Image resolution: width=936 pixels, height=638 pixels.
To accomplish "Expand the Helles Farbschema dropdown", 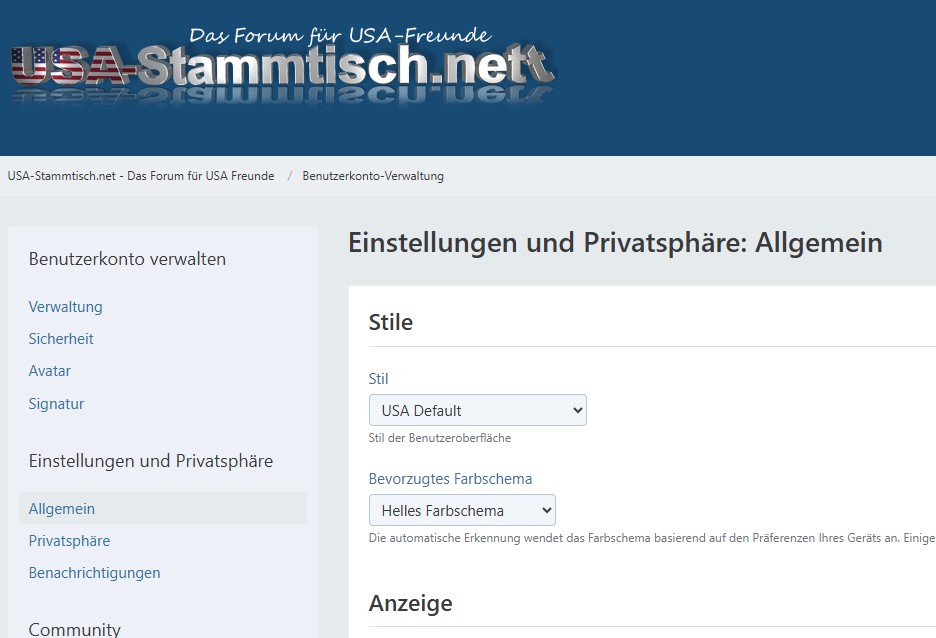I will click(462, 511).
